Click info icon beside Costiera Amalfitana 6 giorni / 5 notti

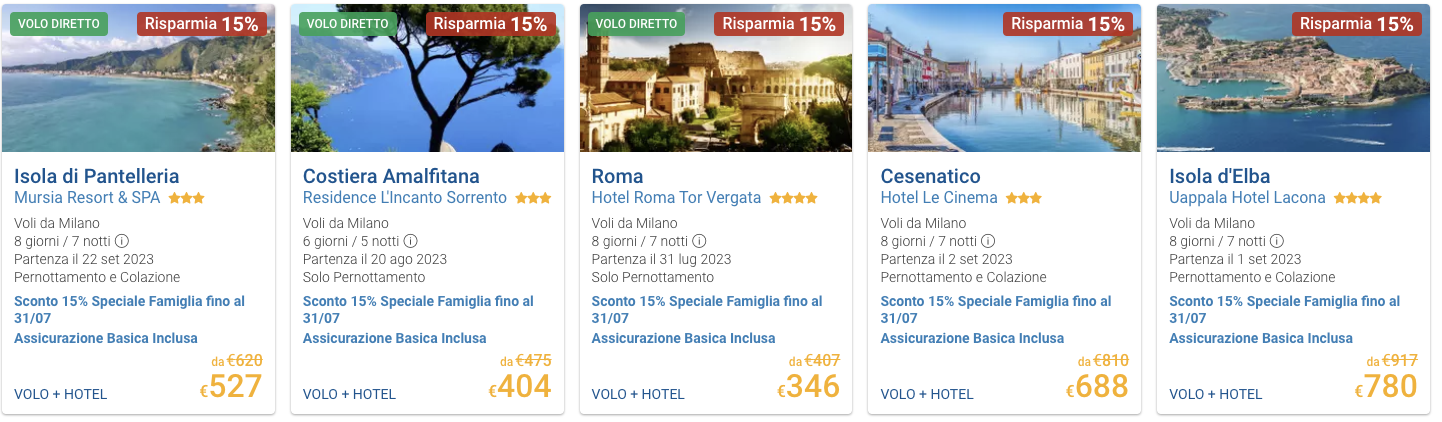411,241
